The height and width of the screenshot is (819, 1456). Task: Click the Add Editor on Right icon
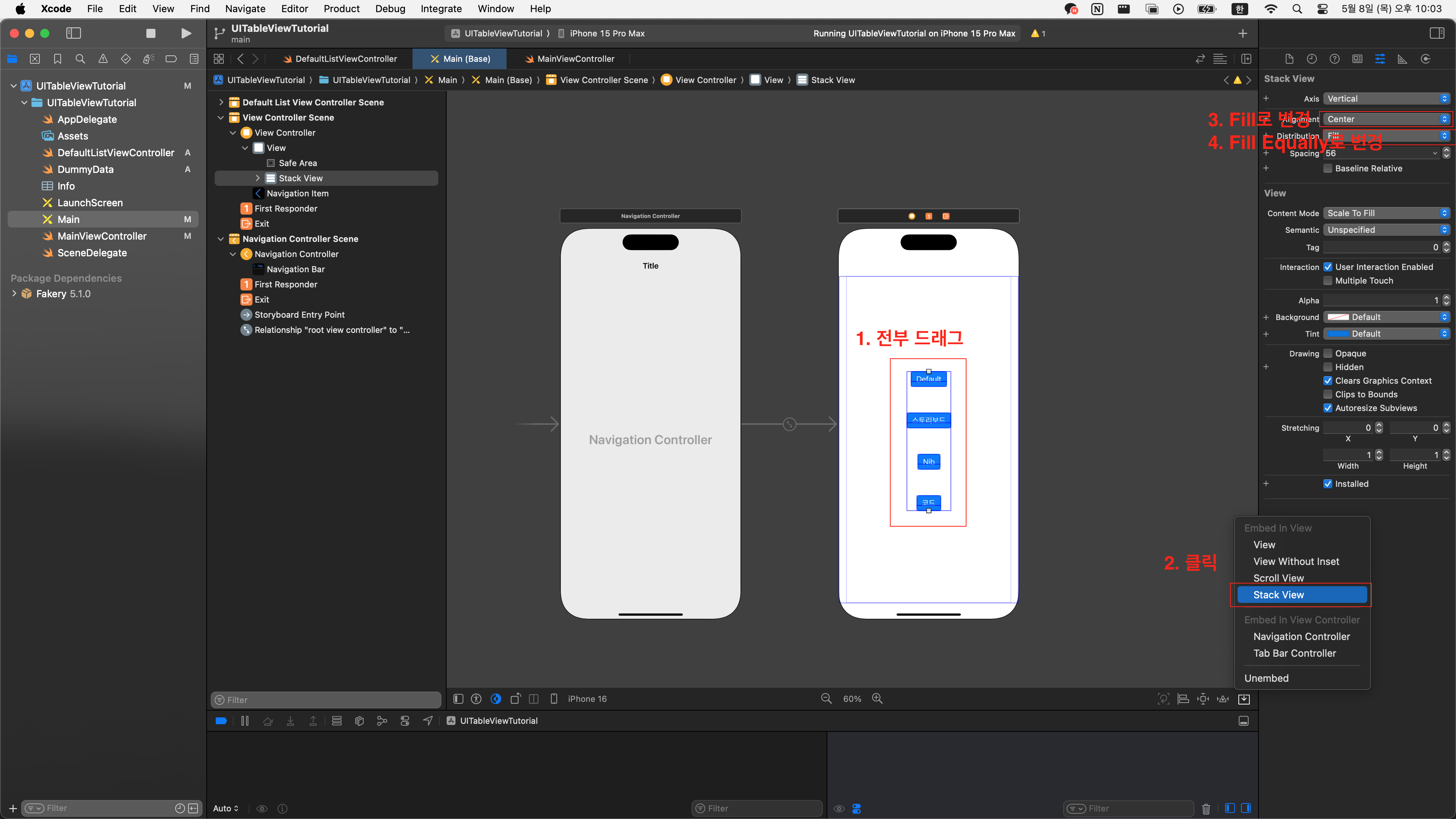tap(1246, 59)
